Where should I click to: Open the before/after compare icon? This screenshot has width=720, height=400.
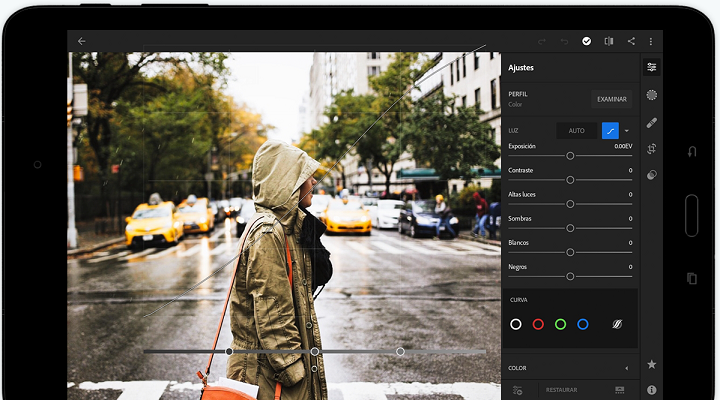pyautogui.click(x=609, y=41)
